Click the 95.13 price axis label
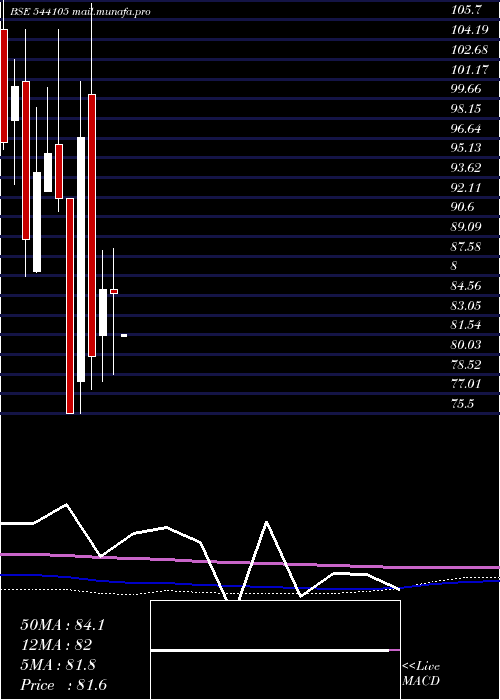500x700 pixels. 466,148
